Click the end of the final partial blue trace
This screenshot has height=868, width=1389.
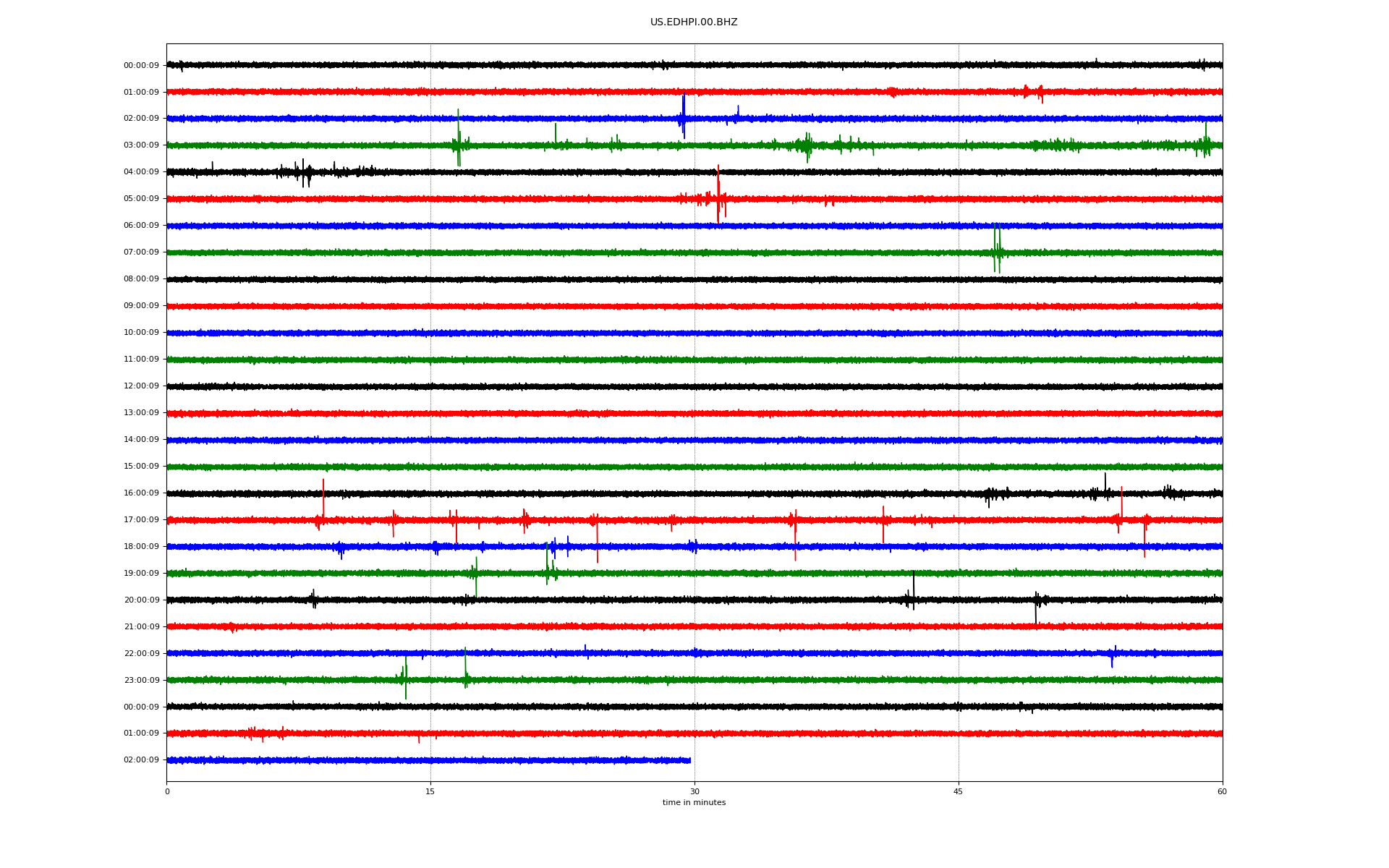pyautogui.click(x=689, y=760)
